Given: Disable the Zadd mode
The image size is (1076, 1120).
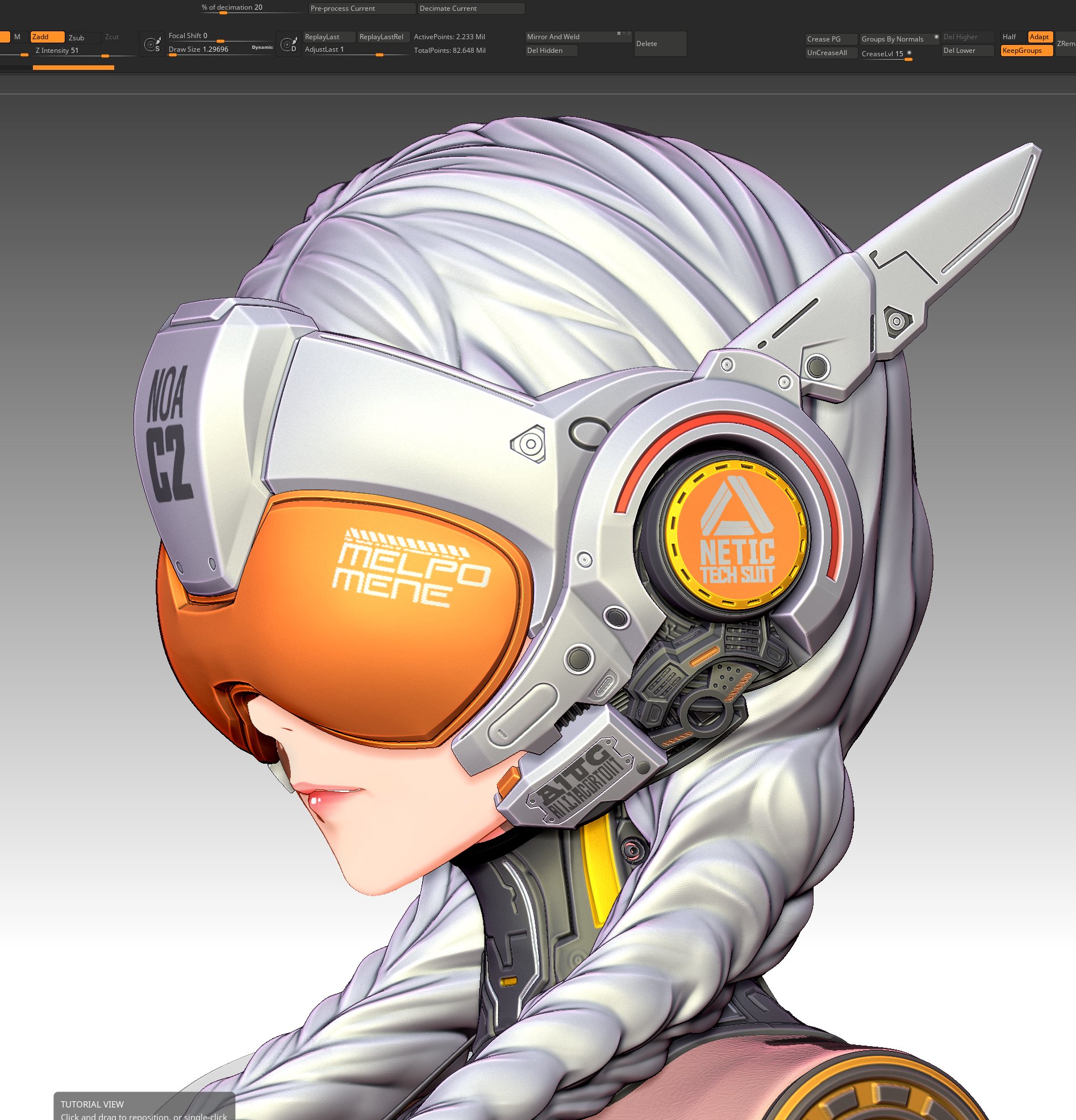Looking at the screenshot, I should pos(47,37).
